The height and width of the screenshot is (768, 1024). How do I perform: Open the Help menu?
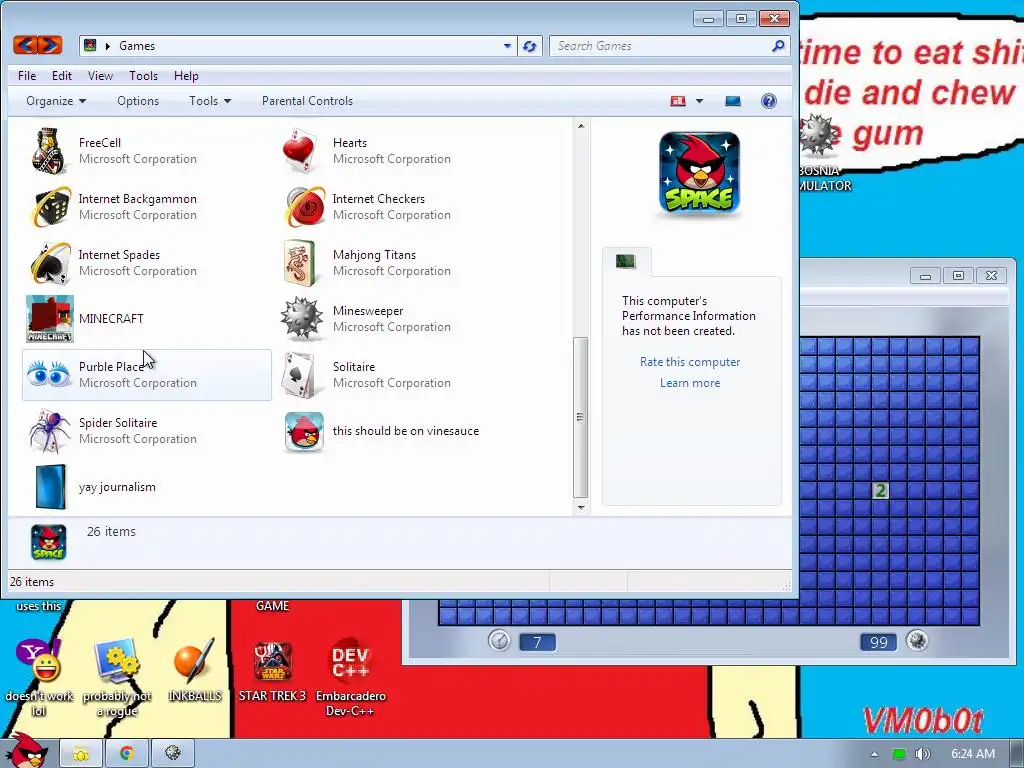[x=185, y=76]
